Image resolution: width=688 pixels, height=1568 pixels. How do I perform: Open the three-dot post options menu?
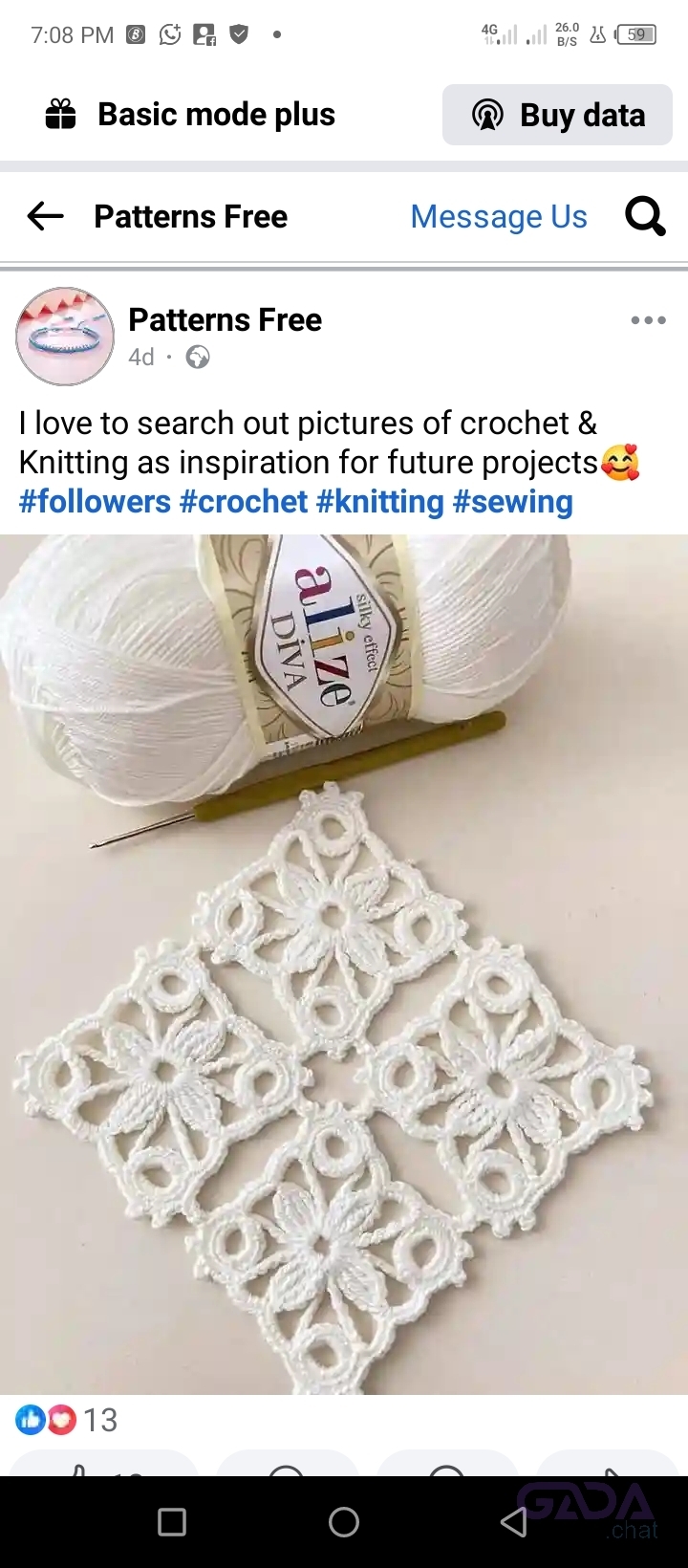point(648,320)
